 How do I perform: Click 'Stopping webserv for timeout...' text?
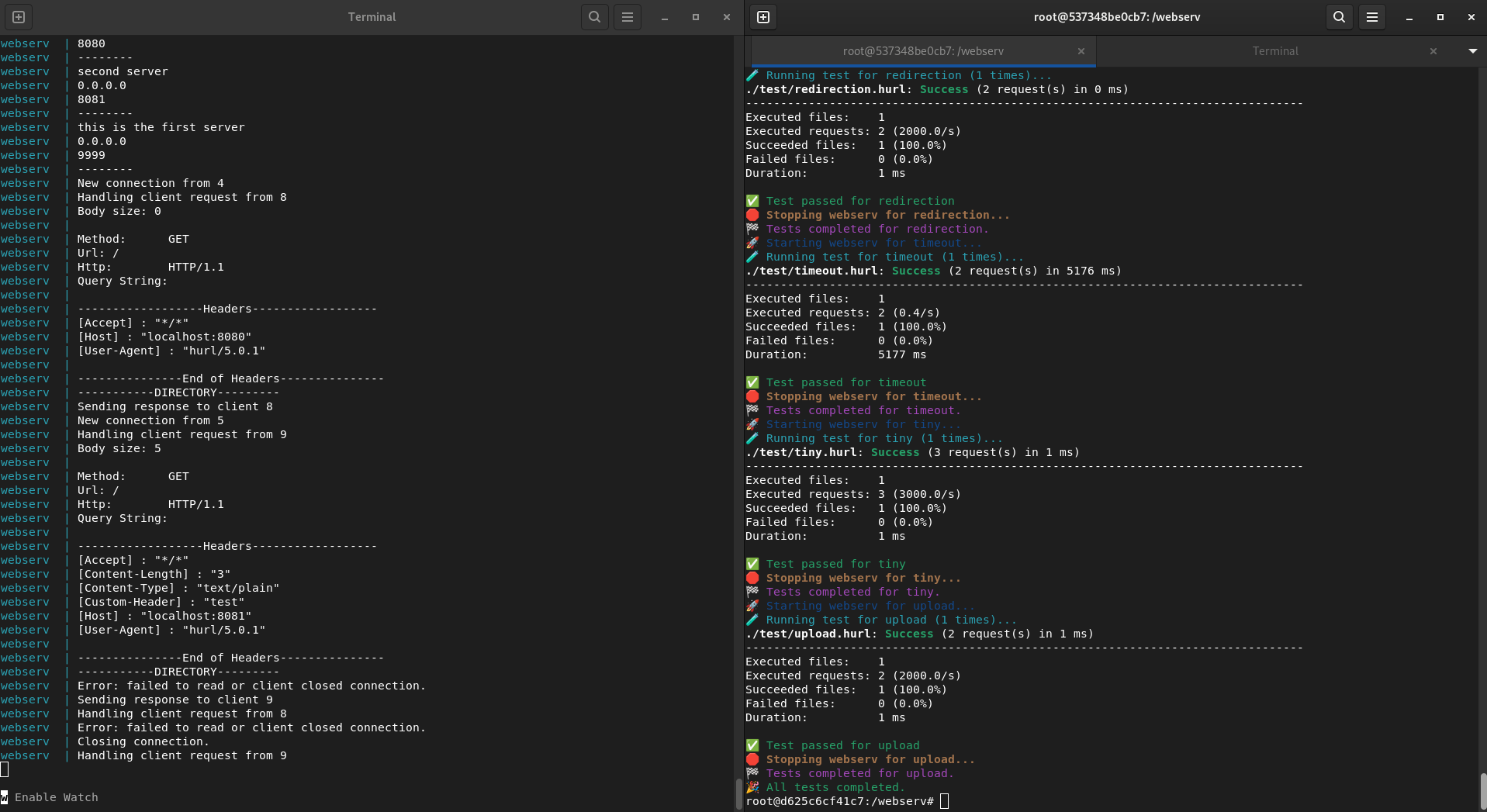click(x=874, y=396)
